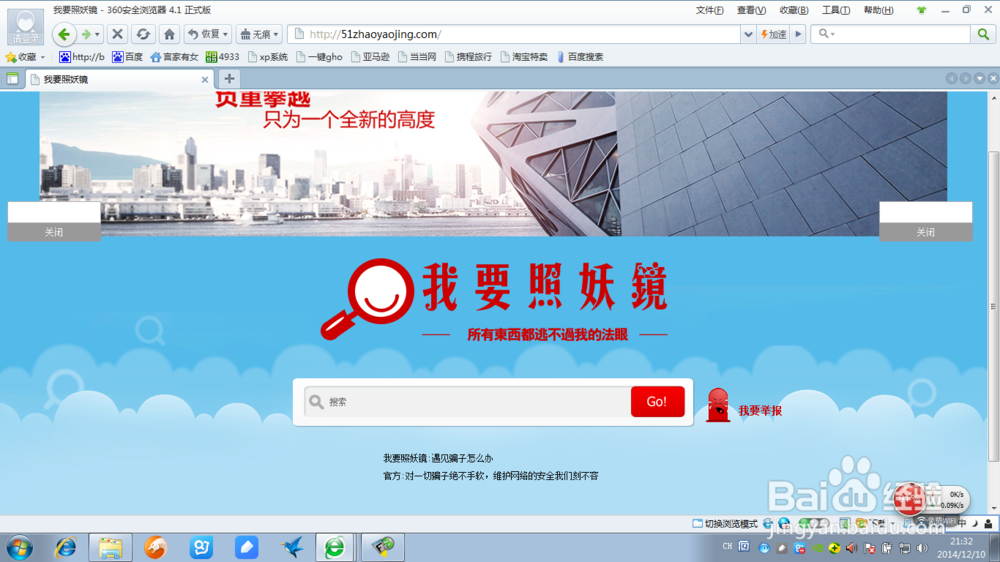Go to the home page icon
Viewport: 1000px width, 562px height.
point(169,34)
